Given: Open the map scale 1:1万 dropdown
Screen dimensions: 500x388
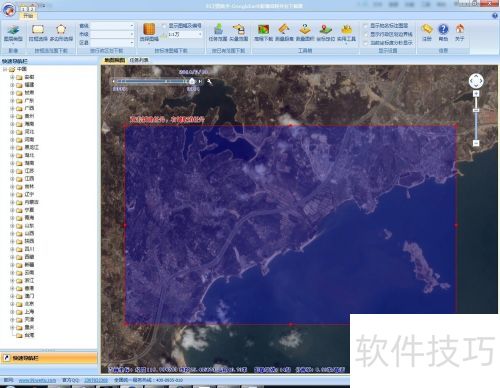Looking at the screenshot, I should click(x=185, y=34).
